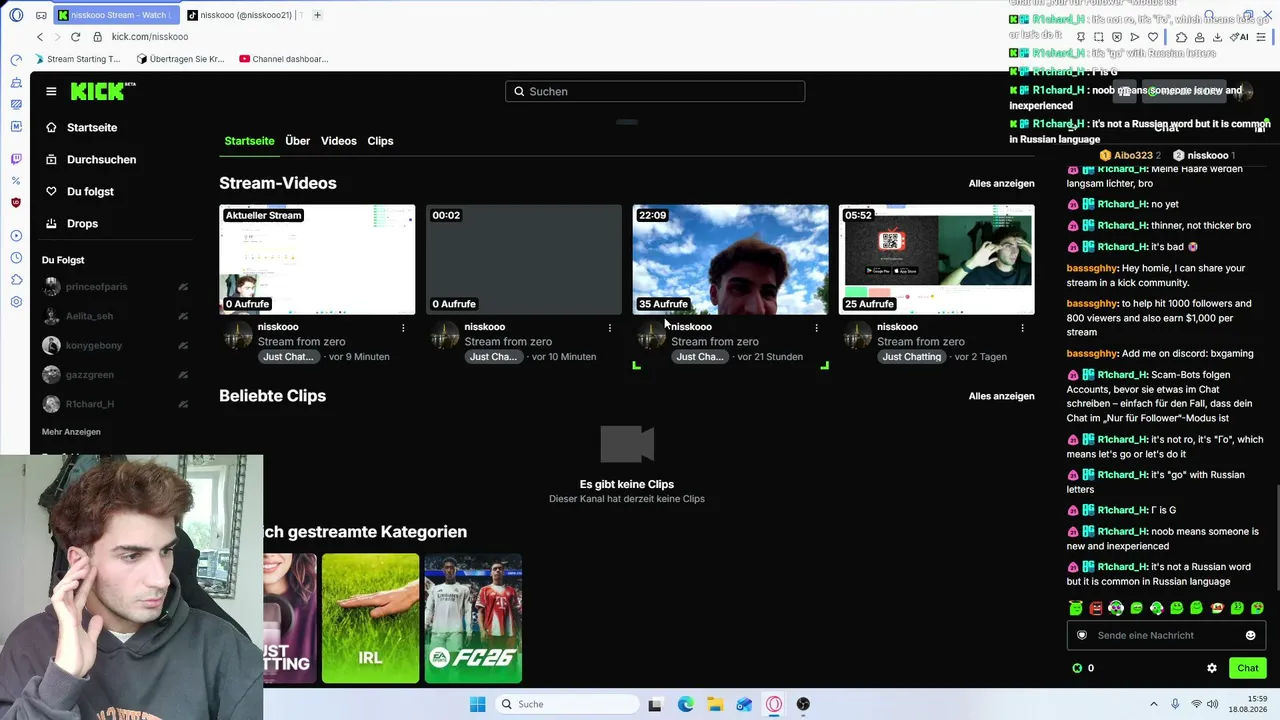1280x720 pixels.
Task: Open the Channel dashboard bookmark
Action: tap(284, 59)
